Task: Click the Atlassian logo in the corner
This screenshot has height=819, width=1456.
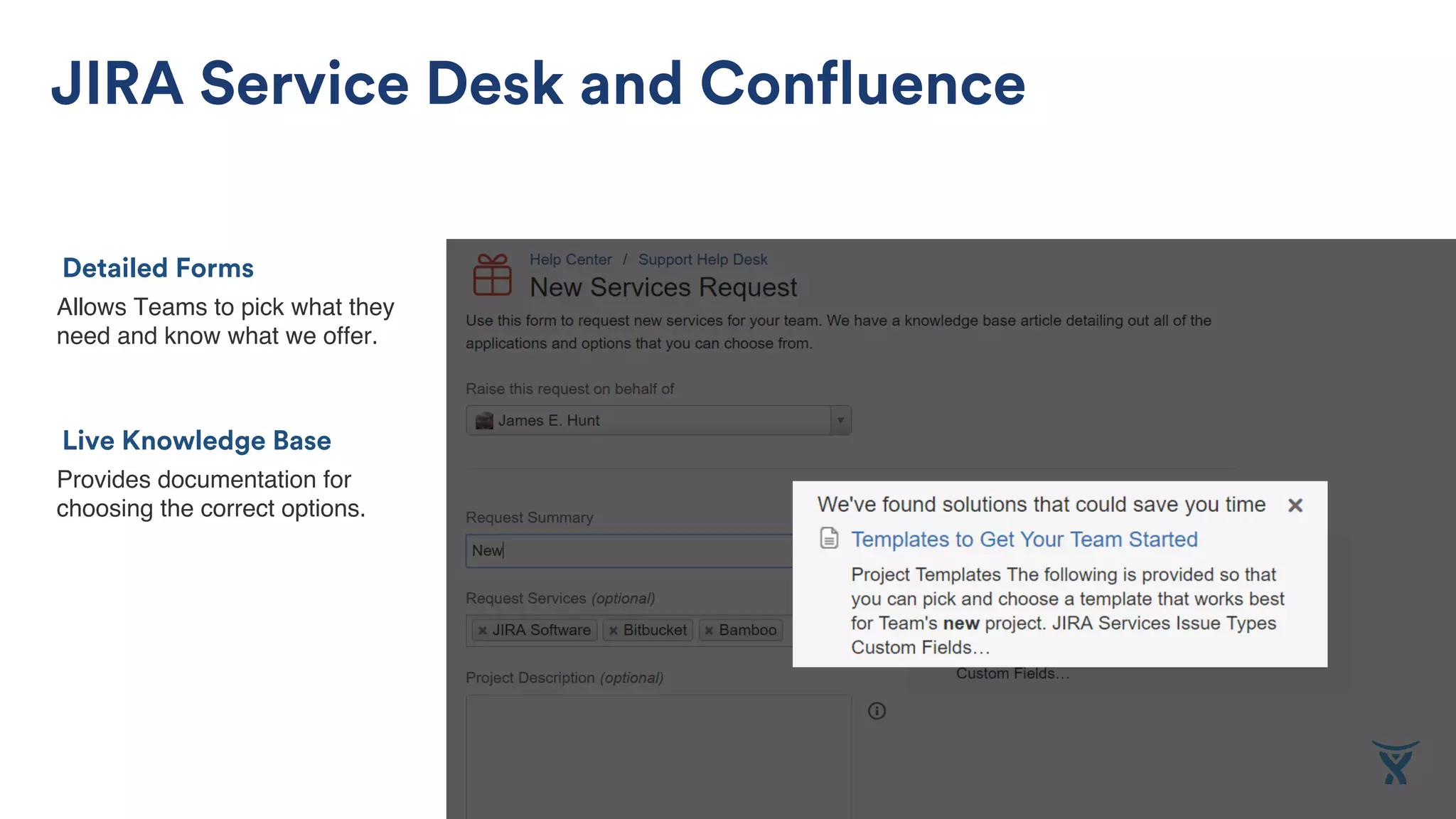Action: 1396,763
